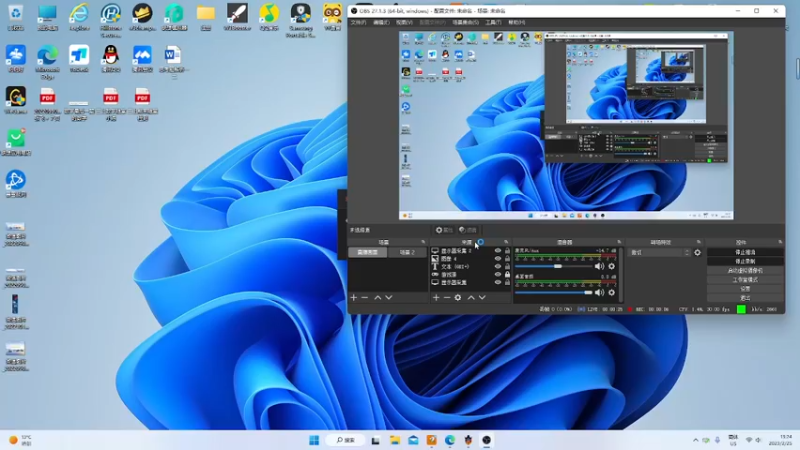Viewport: 800px width, 450px height.
Task: Open the 文件(F) menu
Action: pos(358,22)
